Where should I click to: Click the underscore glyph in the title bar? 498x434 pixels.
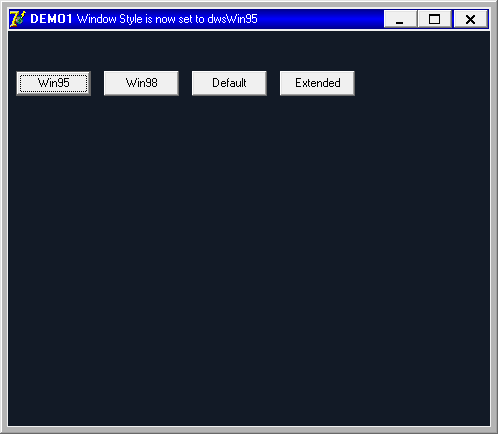point(400,23)
